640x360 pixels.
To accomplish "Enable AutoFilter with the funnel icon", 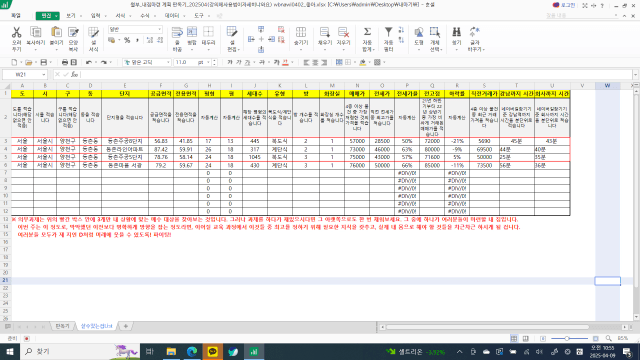I will point(388,32).
